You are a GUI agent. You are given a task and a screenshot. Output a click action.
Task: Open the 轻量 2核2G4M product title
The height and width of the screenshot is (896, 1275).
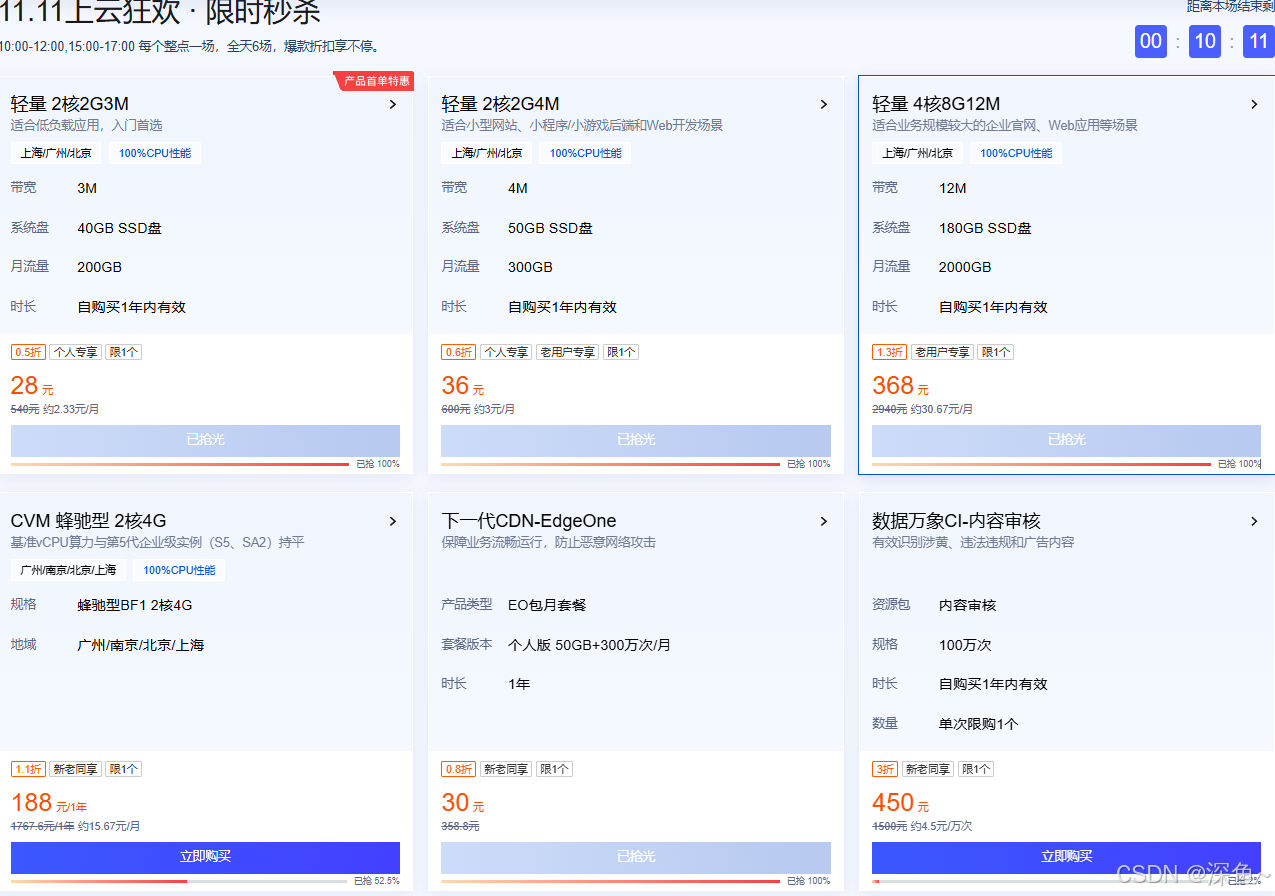[x=500, y=104]
